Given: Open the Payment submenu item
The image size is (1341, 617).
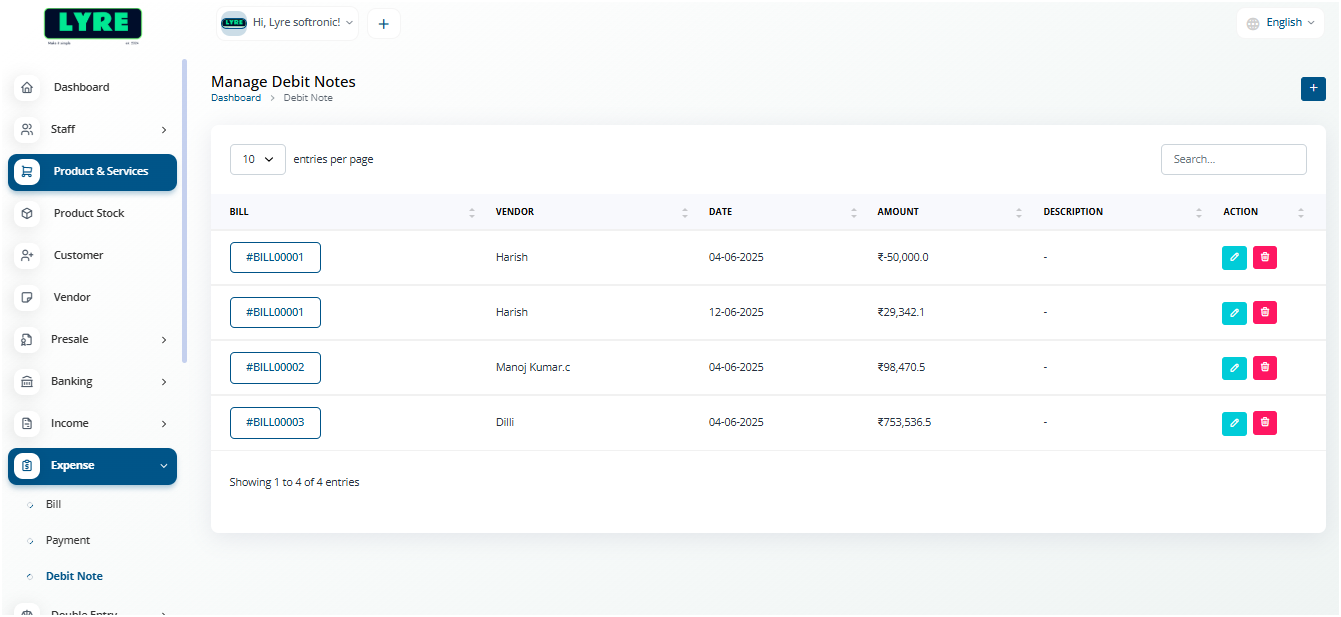Looking at the screenshot, I should click(x=68, y=541).
